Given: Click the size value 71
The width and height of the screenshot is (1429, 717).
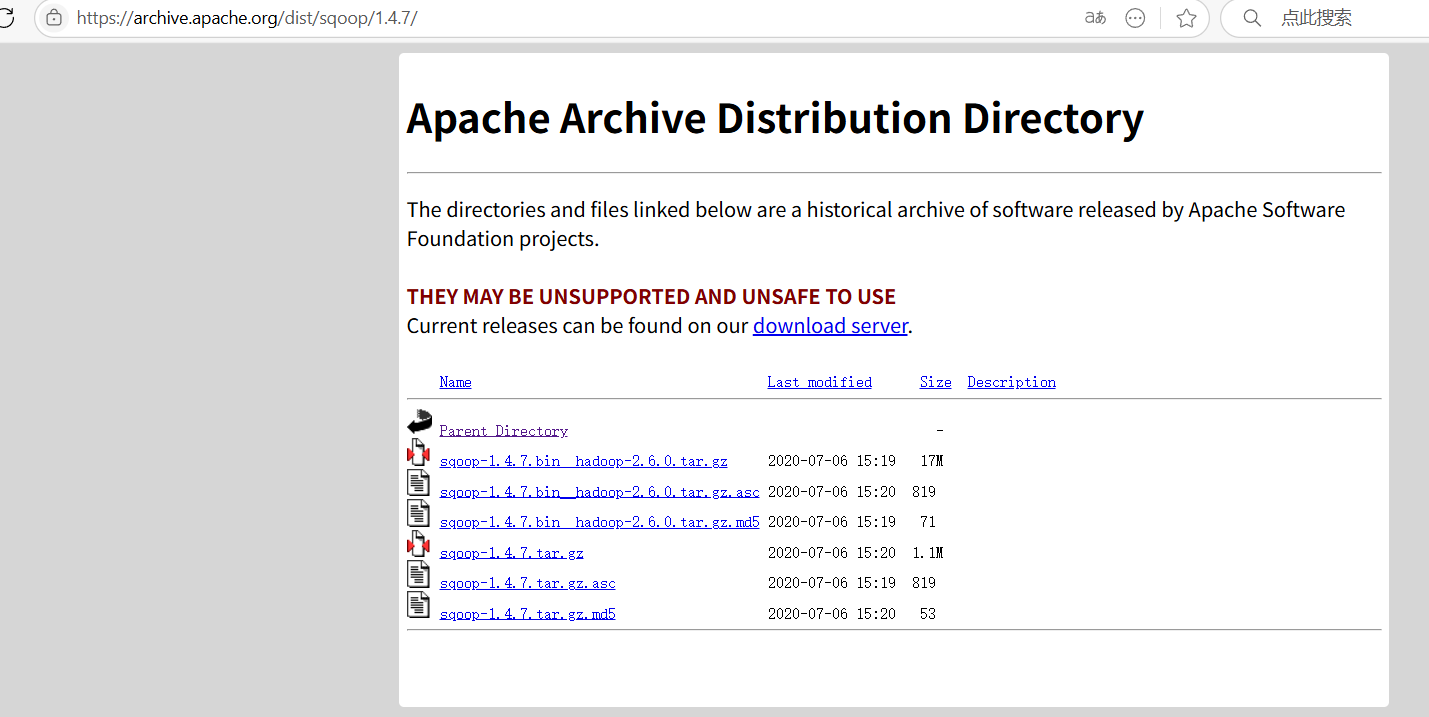Looking at the screenshot, I should point(928,522).
